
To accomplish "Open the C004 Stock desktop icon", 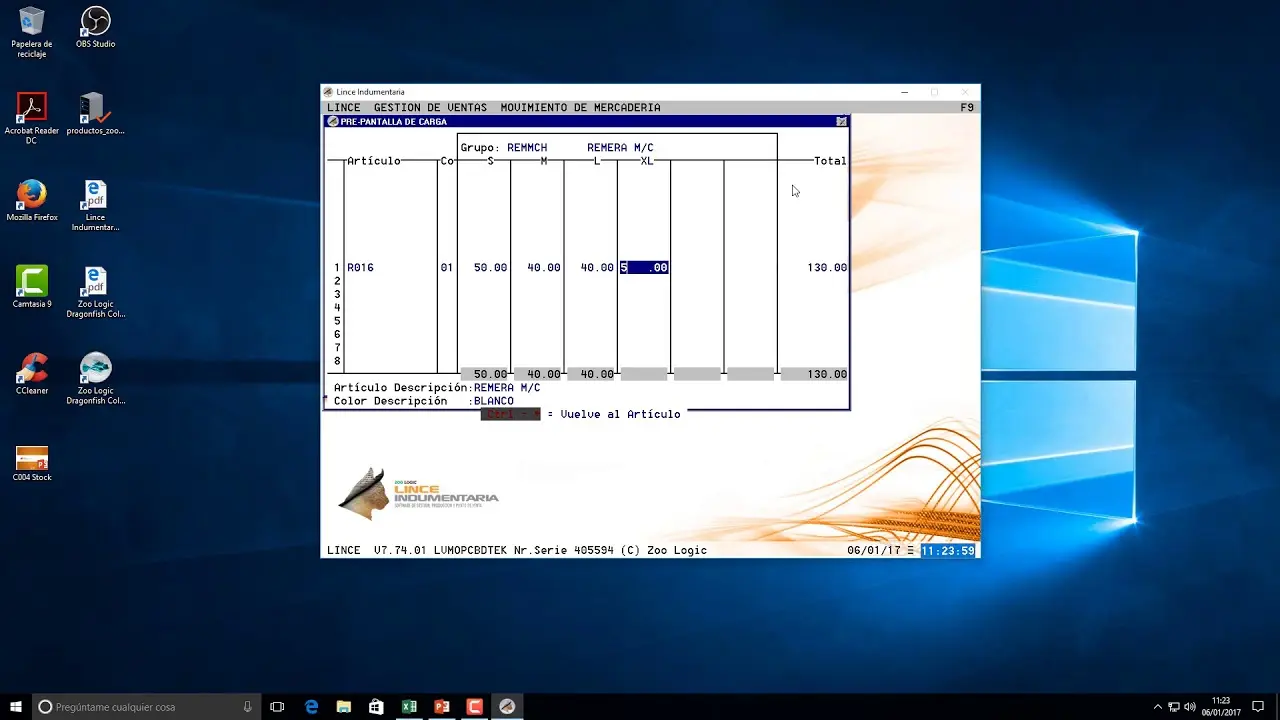I will click(31, 460).
